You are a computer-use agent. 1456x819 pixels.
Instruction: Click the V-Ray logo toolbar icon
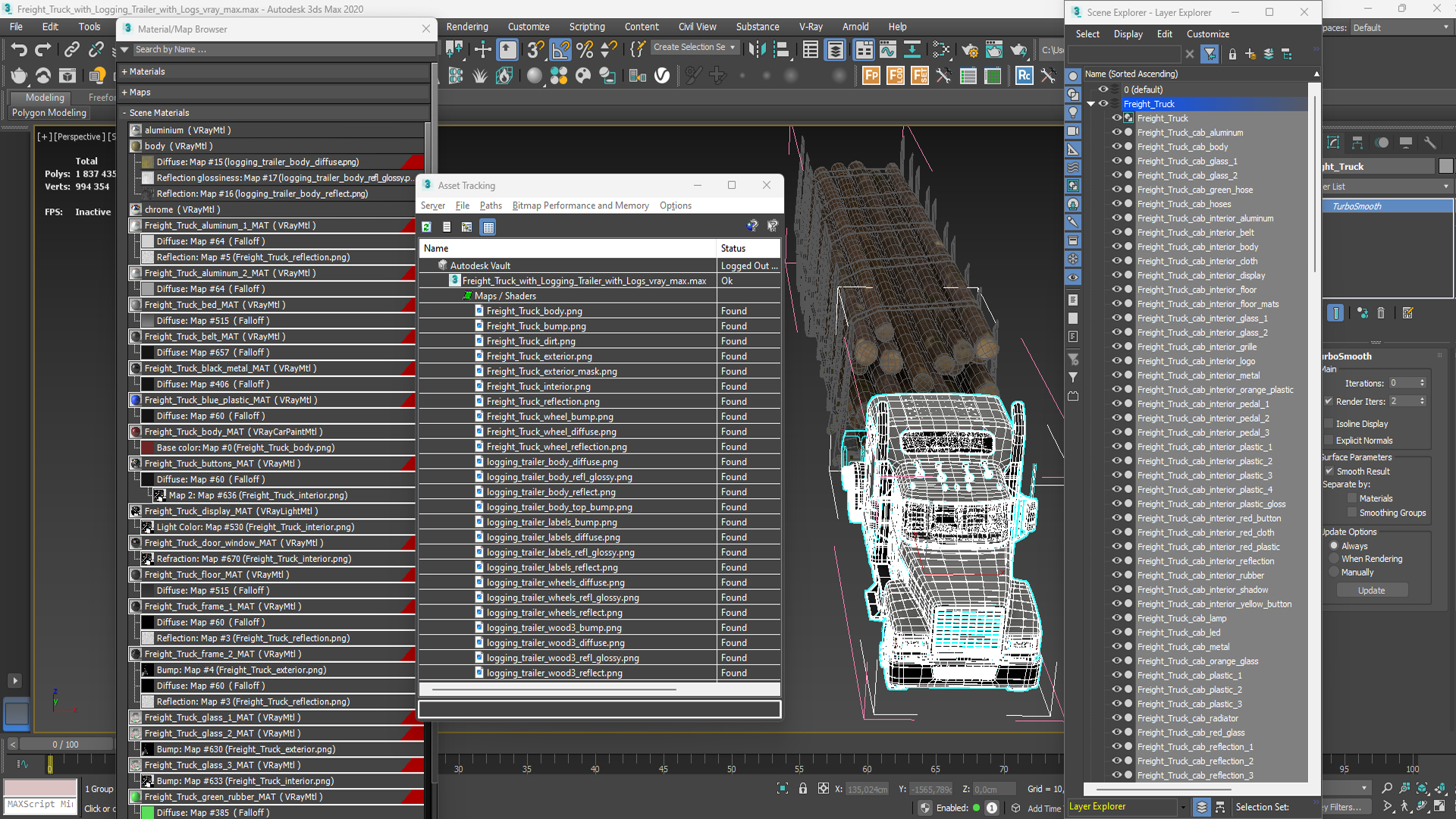pos(662,75)
